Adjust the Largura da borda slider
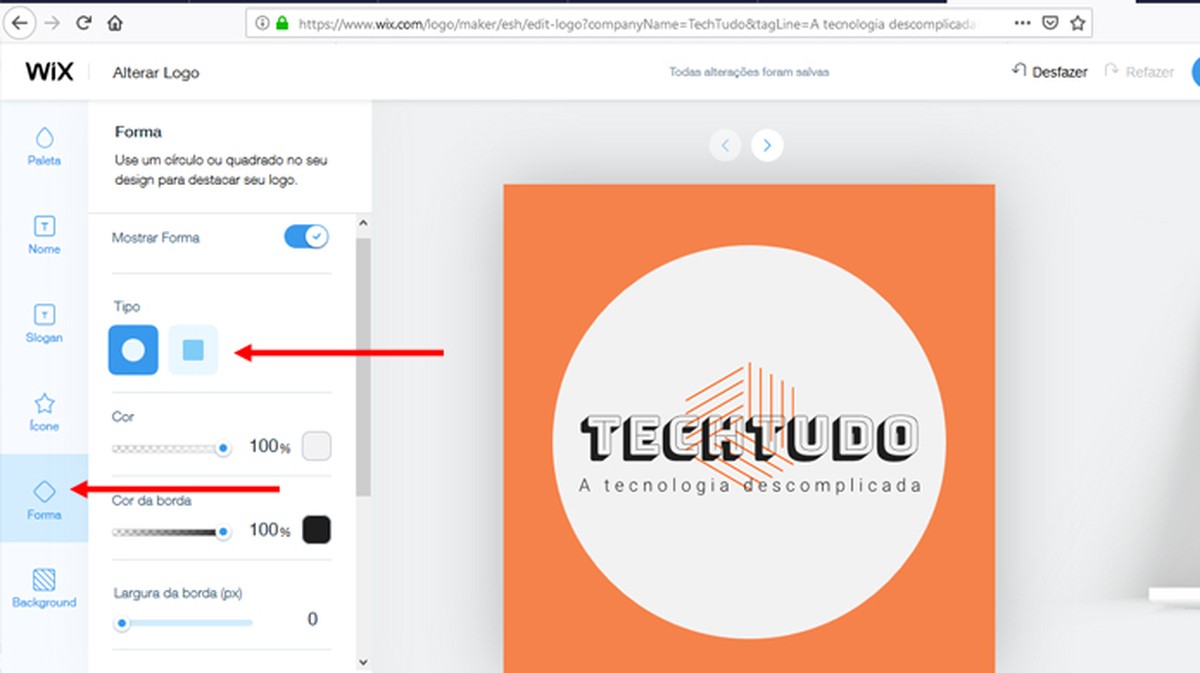This screenshot has height=673, width=1200. pyautogui.click(x=183, y=623)
